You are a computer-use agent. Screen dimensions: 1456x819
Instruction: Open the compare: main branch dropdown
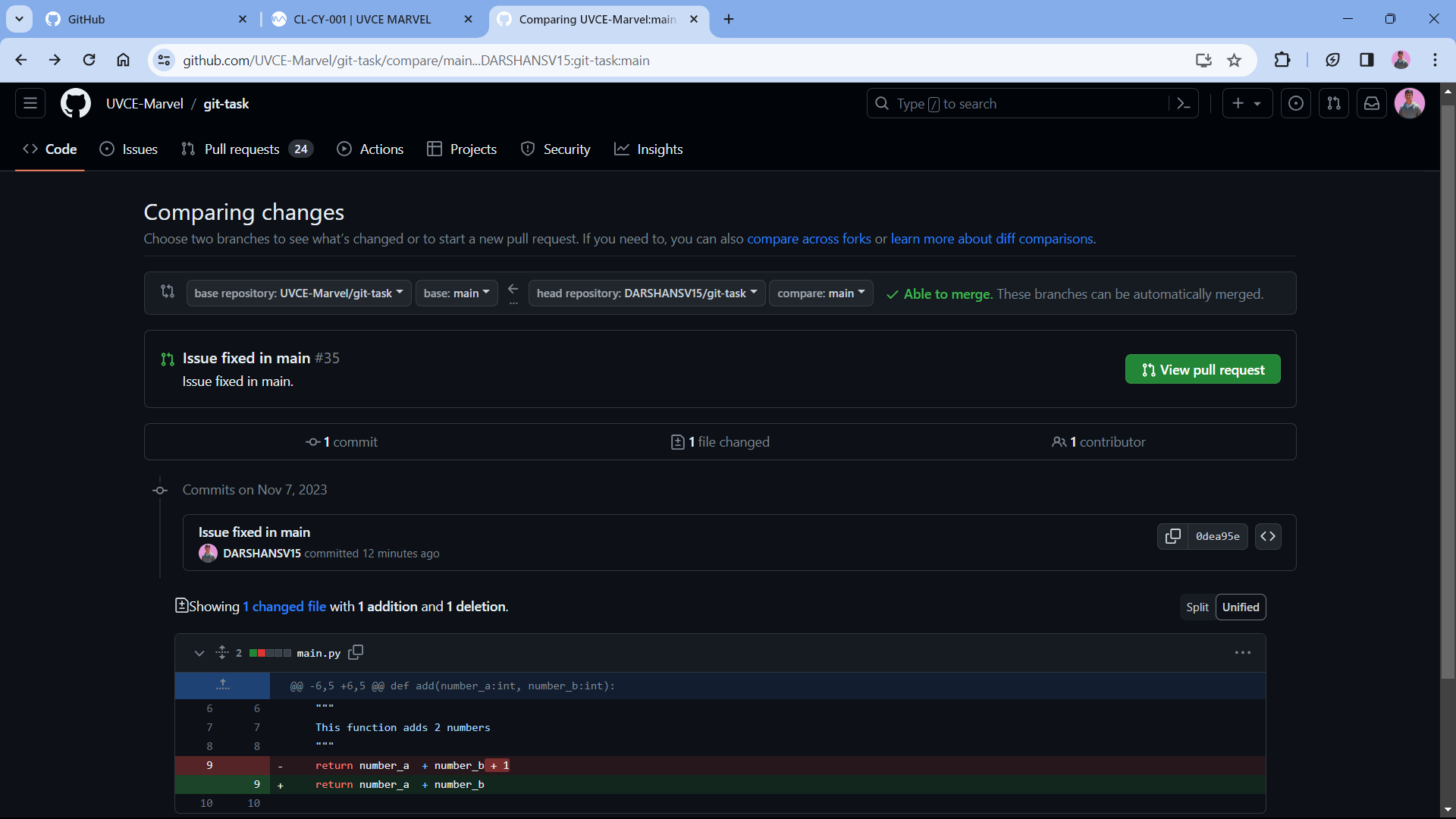click(821, 293)
